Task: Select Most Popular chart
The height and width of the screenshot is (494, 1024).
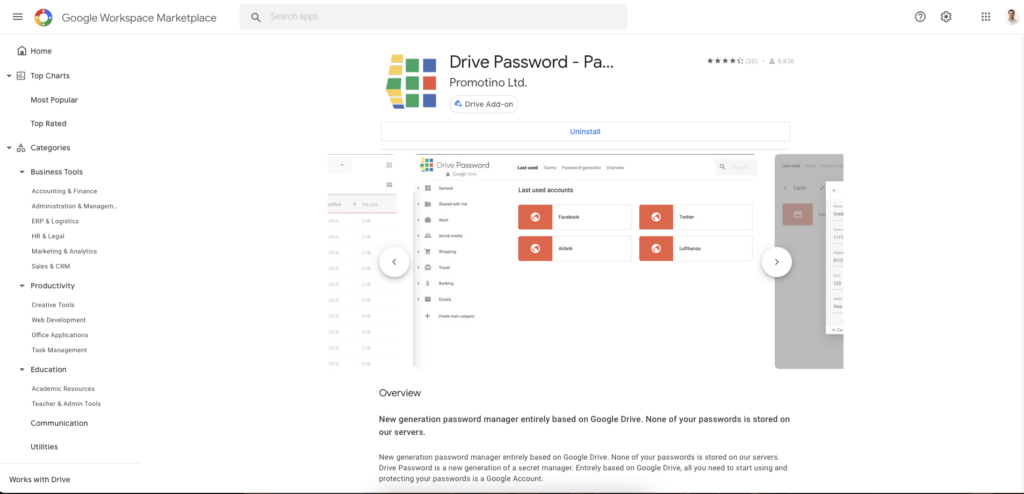Action: pyautogui.click(x=54, y=100)
